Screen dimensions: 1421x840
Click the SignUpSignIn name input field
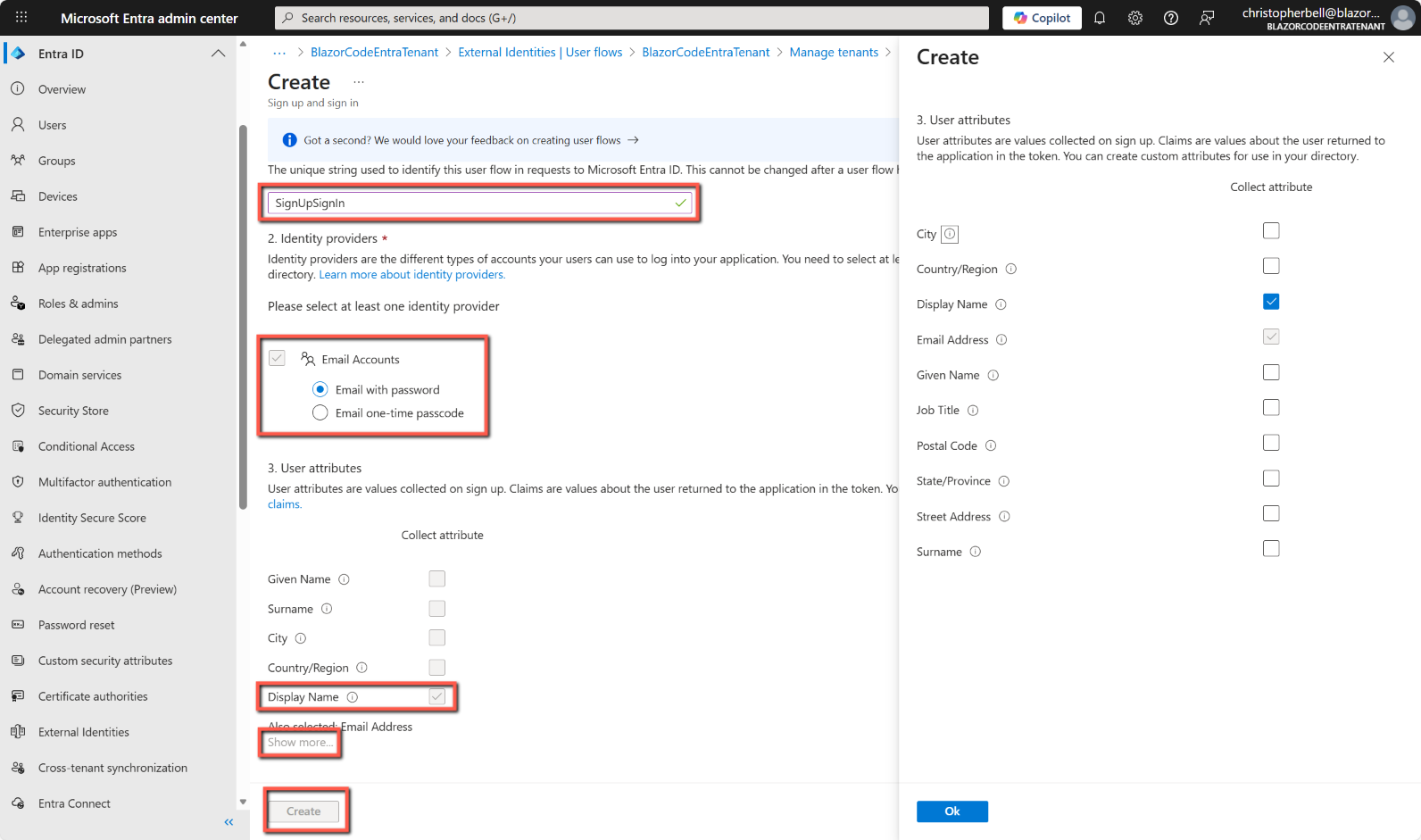[x=473, y=204]
